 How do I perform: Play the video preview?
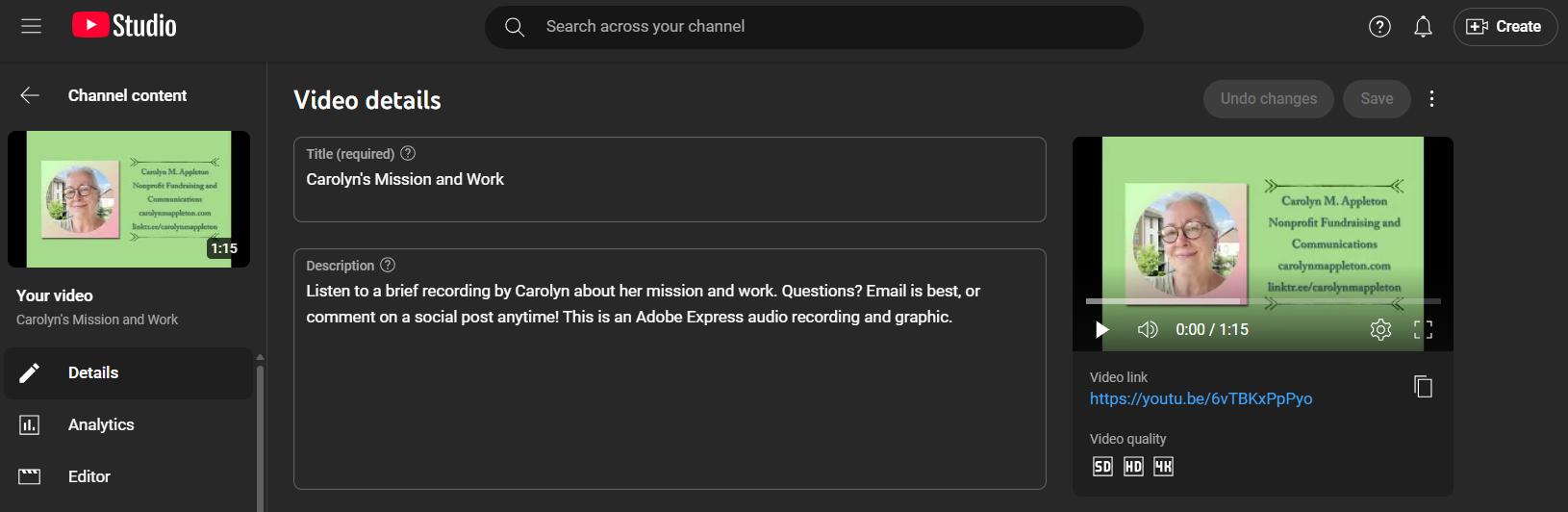click(1102, 329)
